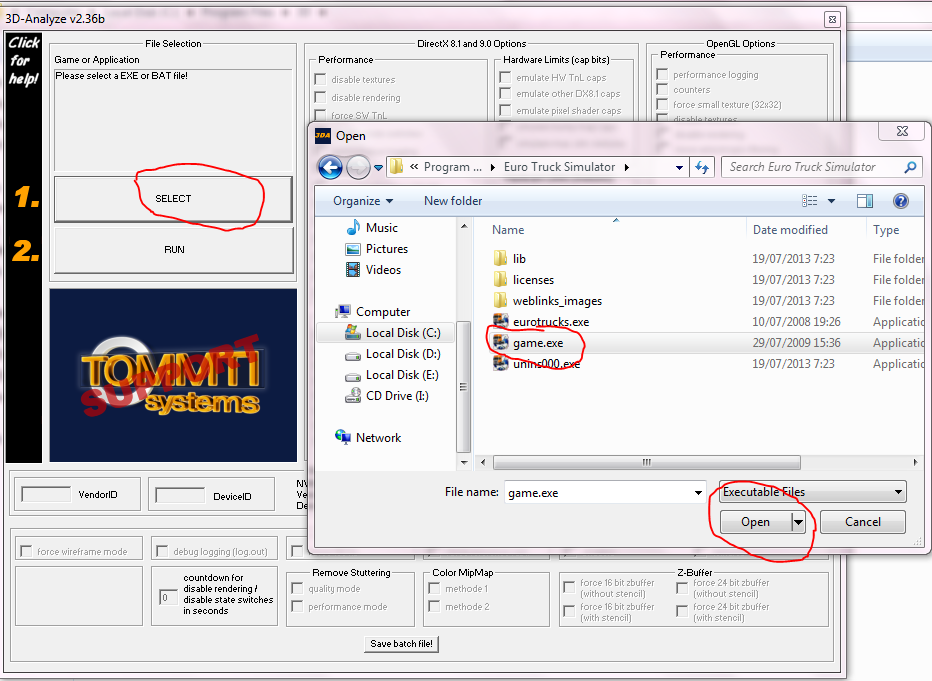Click the File name text field
932x681 pixels.
point(599,493)
